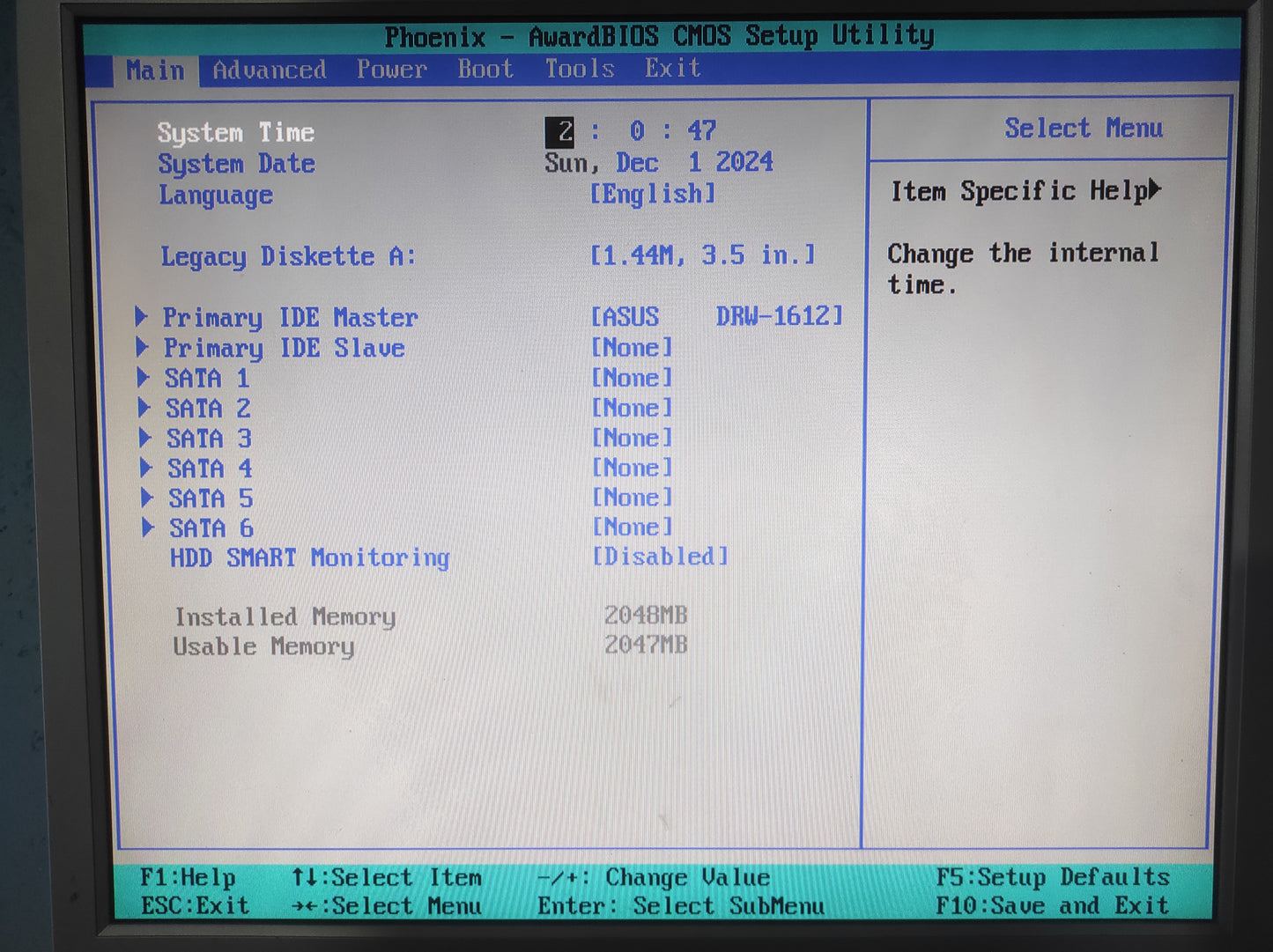Toggle HDD SMART Monitoring Disabled value
Screen dimensions: 1273x952
660,557
